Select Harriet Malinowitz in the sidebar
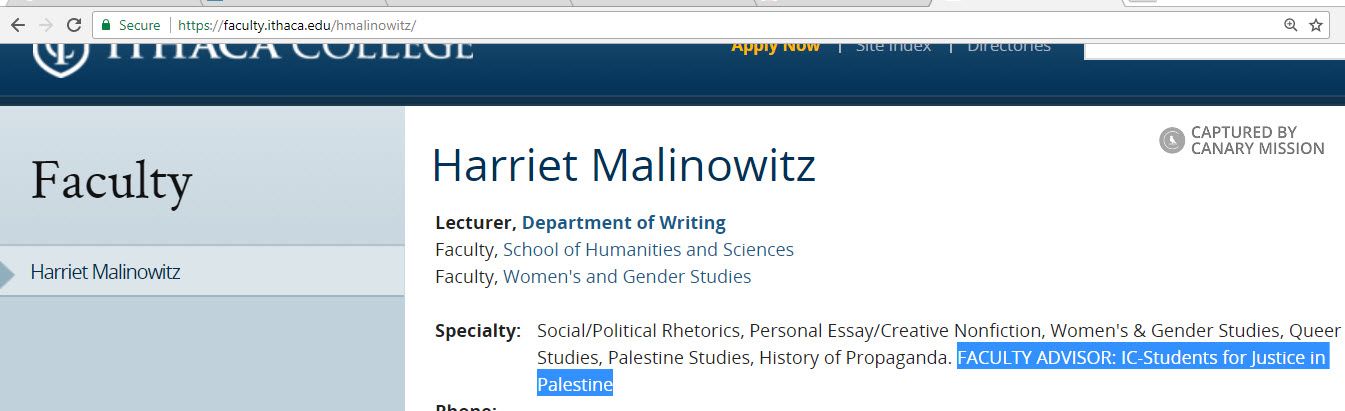 point(105,272)
